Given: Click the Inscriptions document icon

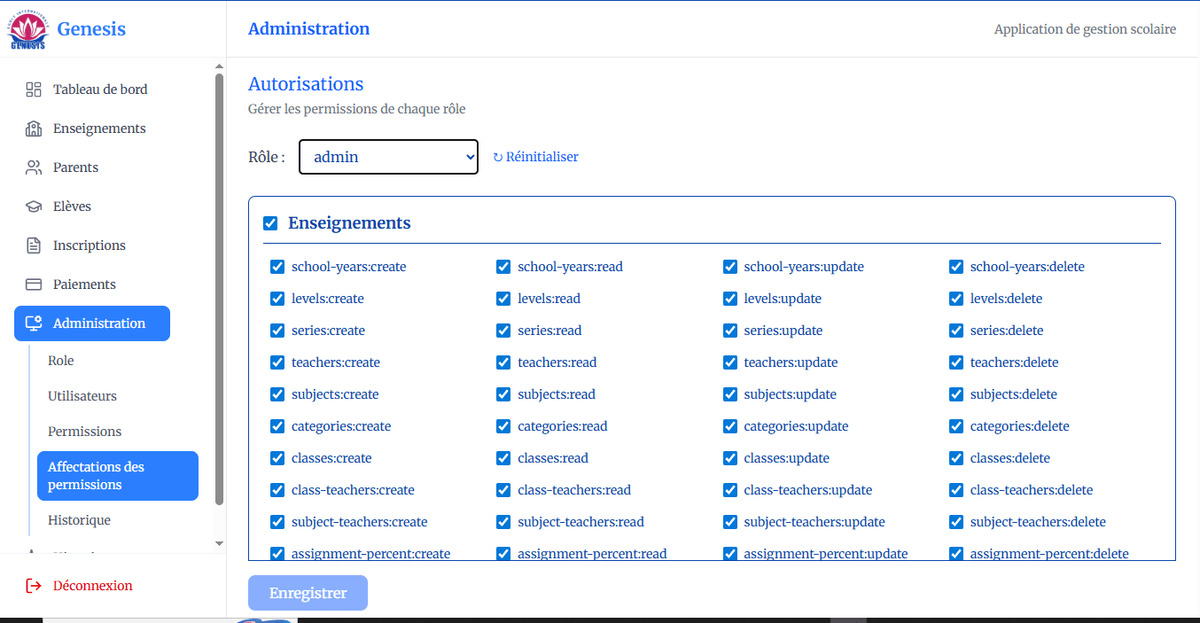Looking at the screenshot, I should tap(33, 245).
